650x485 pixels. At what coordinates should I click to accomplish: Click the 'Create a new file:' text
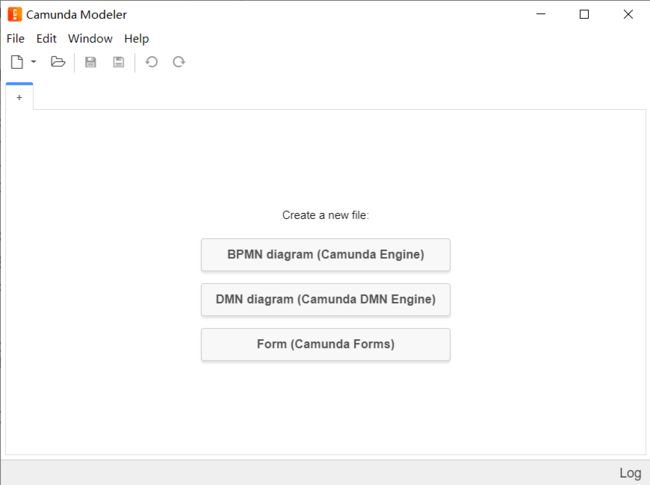(325, 215)
